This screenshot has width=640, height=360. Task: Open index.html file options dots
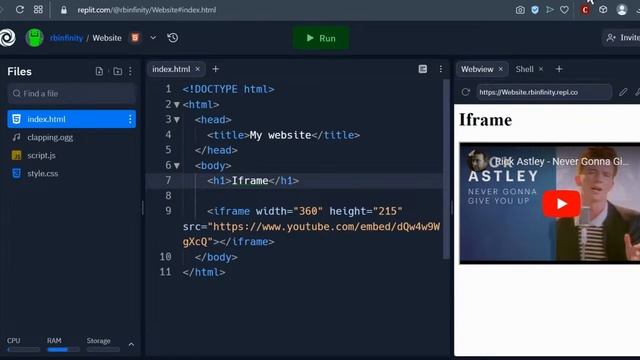pos(130,119)
